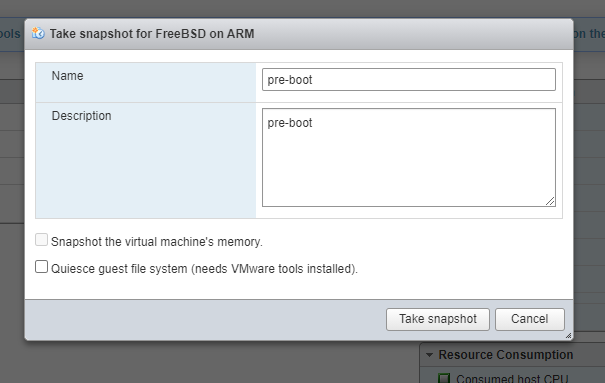Focus the Description text area

pyautogui.click(x=409, y=157)
